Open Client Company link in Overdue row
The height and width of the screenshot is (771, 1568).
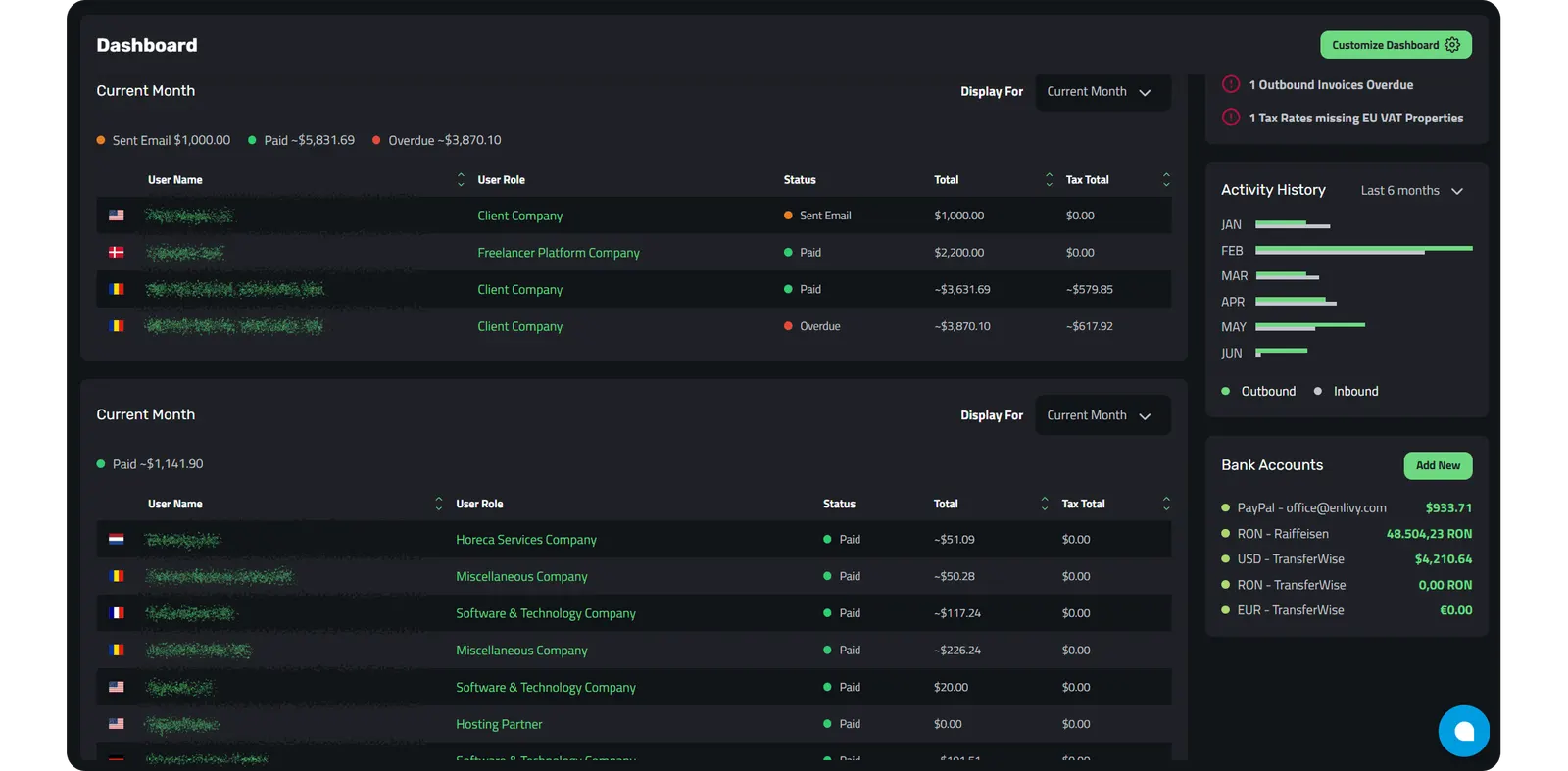[x=520, y=327]
